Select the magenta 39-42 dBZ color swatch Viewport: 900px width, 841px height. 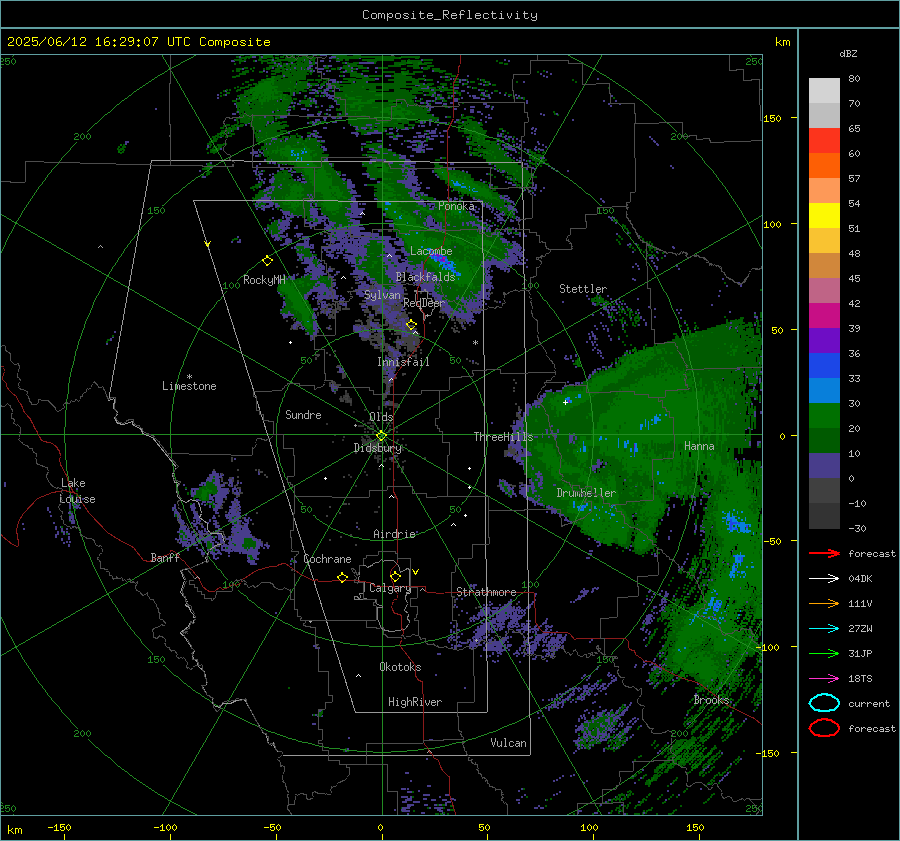pyautogui.click(x=824, y=316)
